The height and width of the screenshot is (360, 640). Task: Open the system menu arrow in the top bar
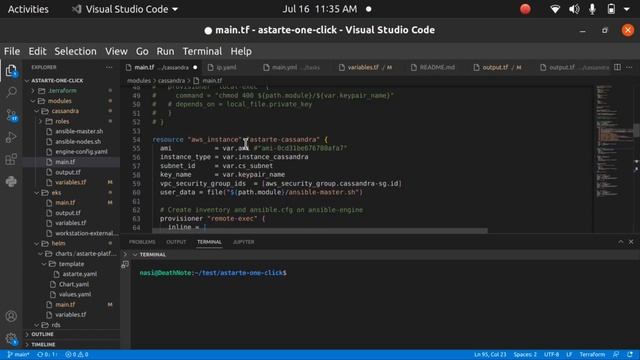point(627,9)
